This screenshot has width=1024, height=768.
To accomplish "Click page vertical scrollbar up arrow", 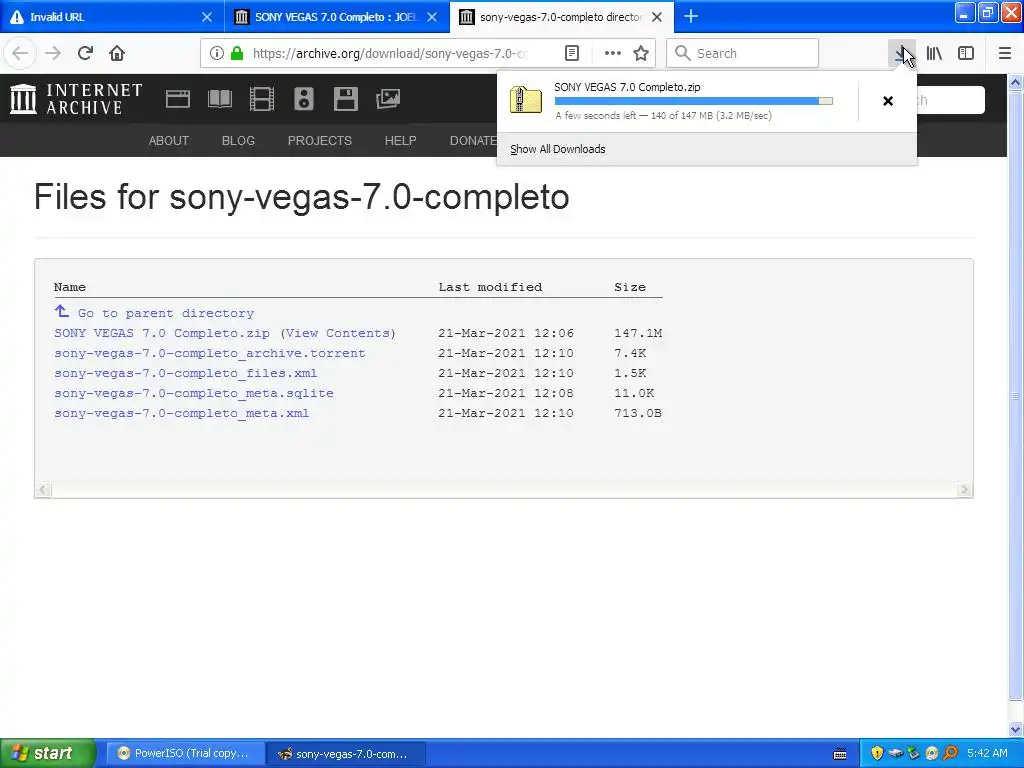I will point(1016,82).
